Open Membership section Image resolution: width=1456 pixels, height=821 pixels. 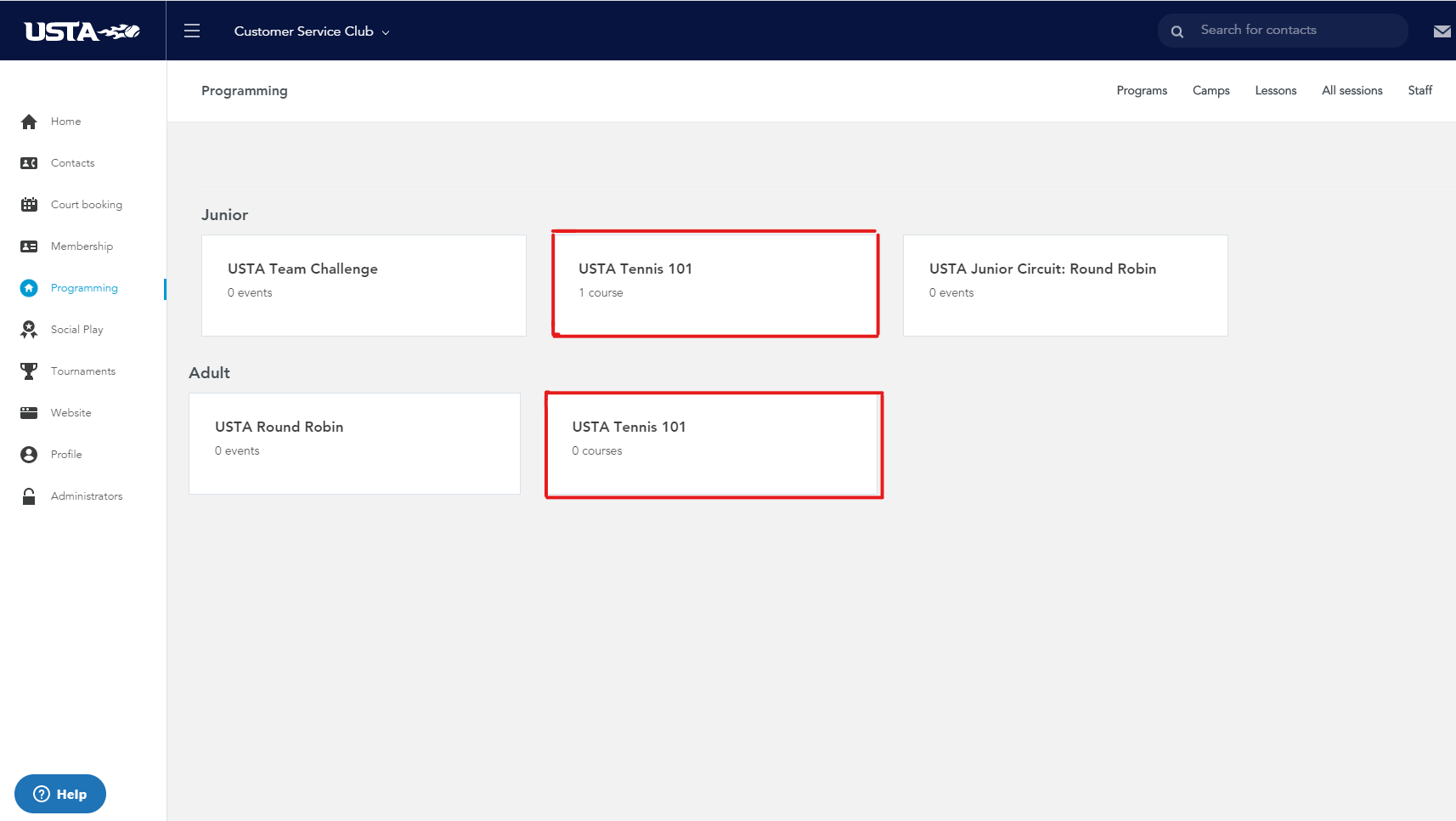click(82, 246)
